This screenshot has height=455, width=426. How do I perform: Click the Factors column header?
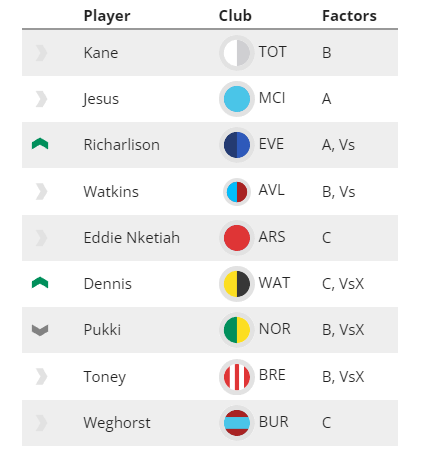(349, 16)
